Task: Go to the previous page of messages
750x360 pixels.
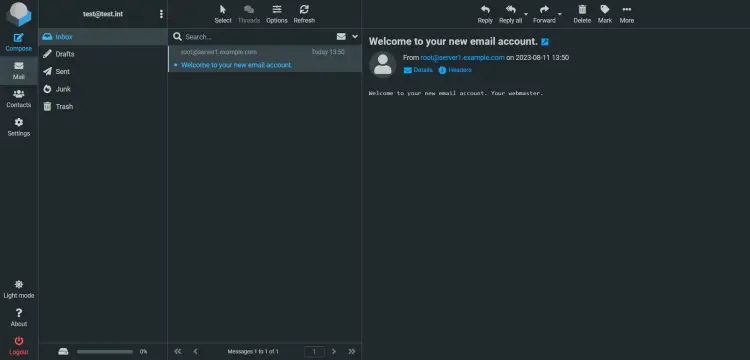Action: 196,351
